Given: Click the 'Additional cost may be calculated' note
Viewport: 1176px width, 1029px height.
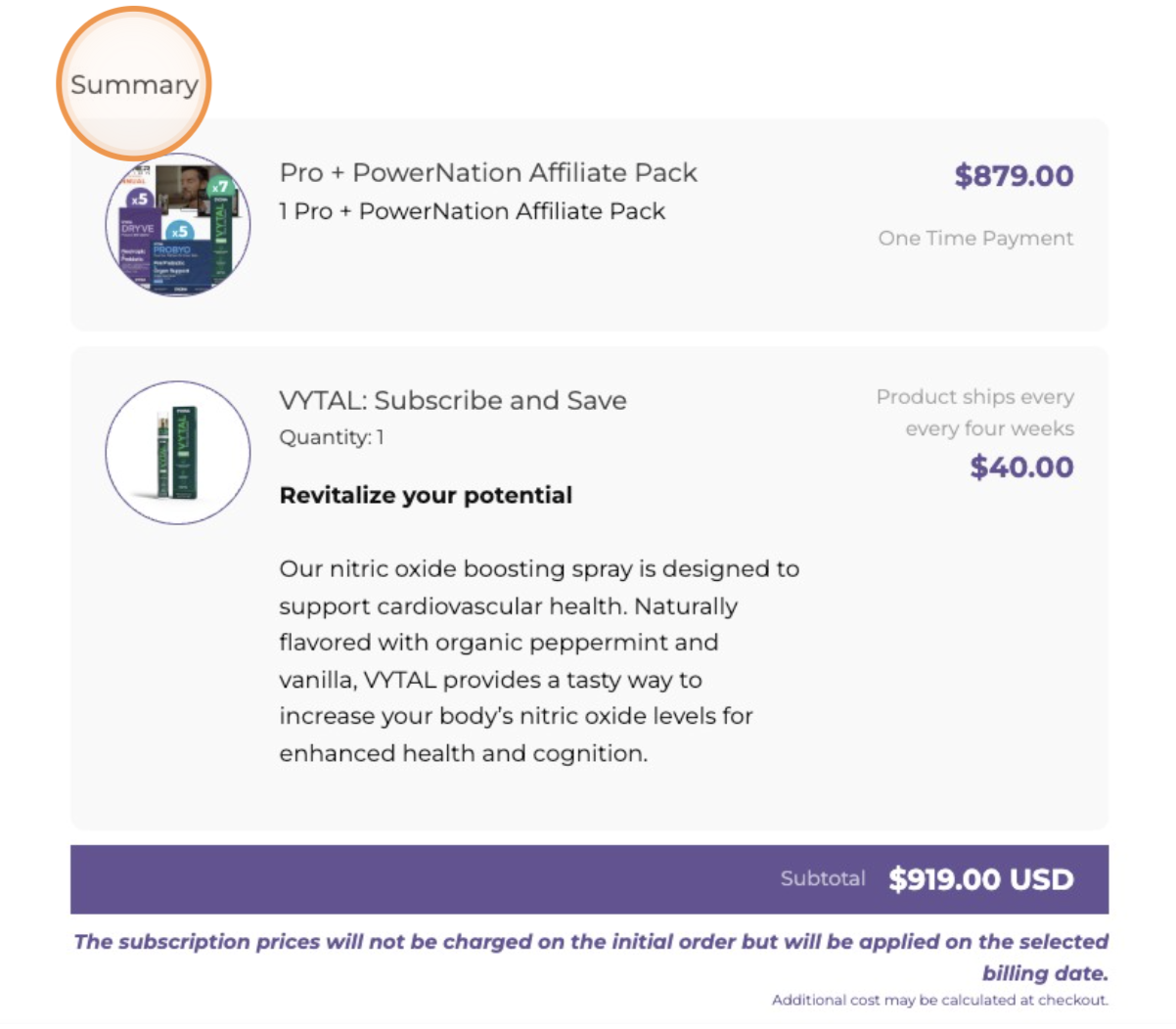Looking at the screenshot, I should coord(939,1000).
